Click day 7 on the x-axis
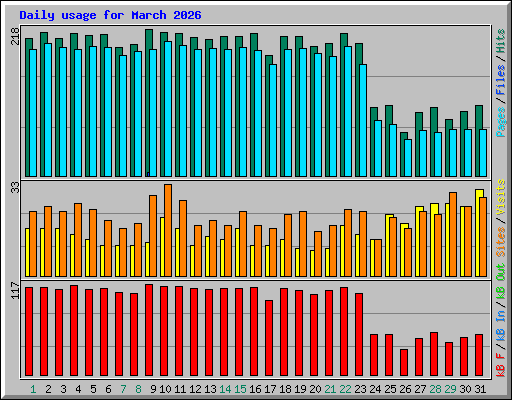The width and height of the screenshot is (512, 400). coord(123,389)
